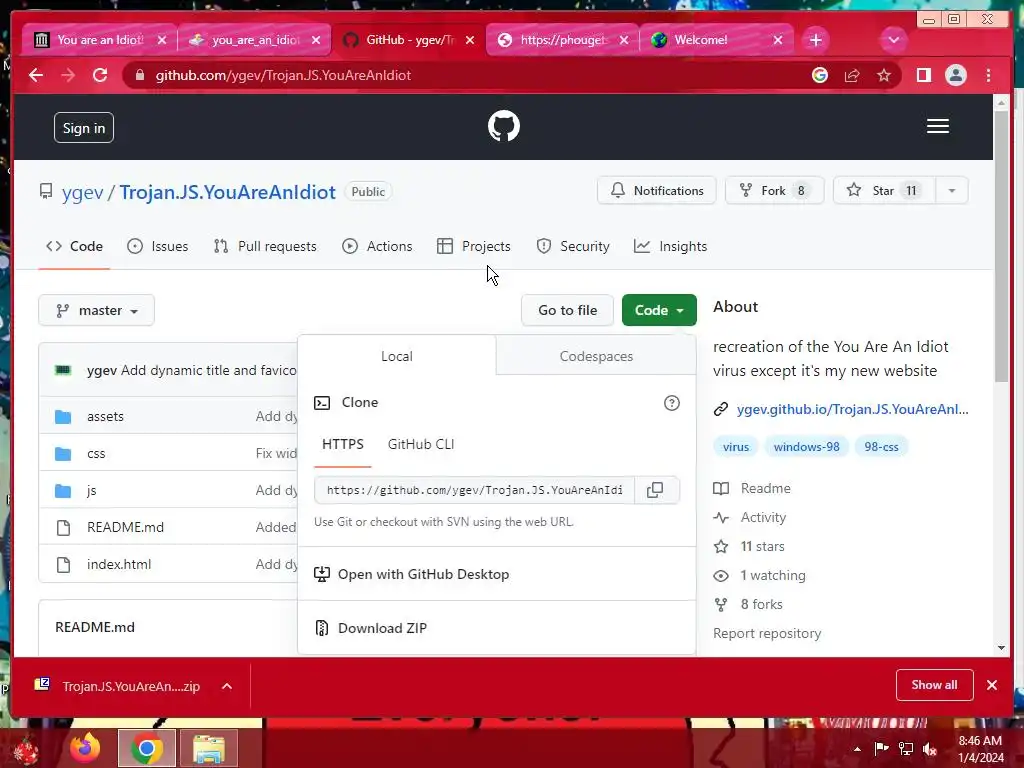This screenshot has height=768, width=1024.
Task: Select the Code repository tab
Action: (x=74, y=246)
